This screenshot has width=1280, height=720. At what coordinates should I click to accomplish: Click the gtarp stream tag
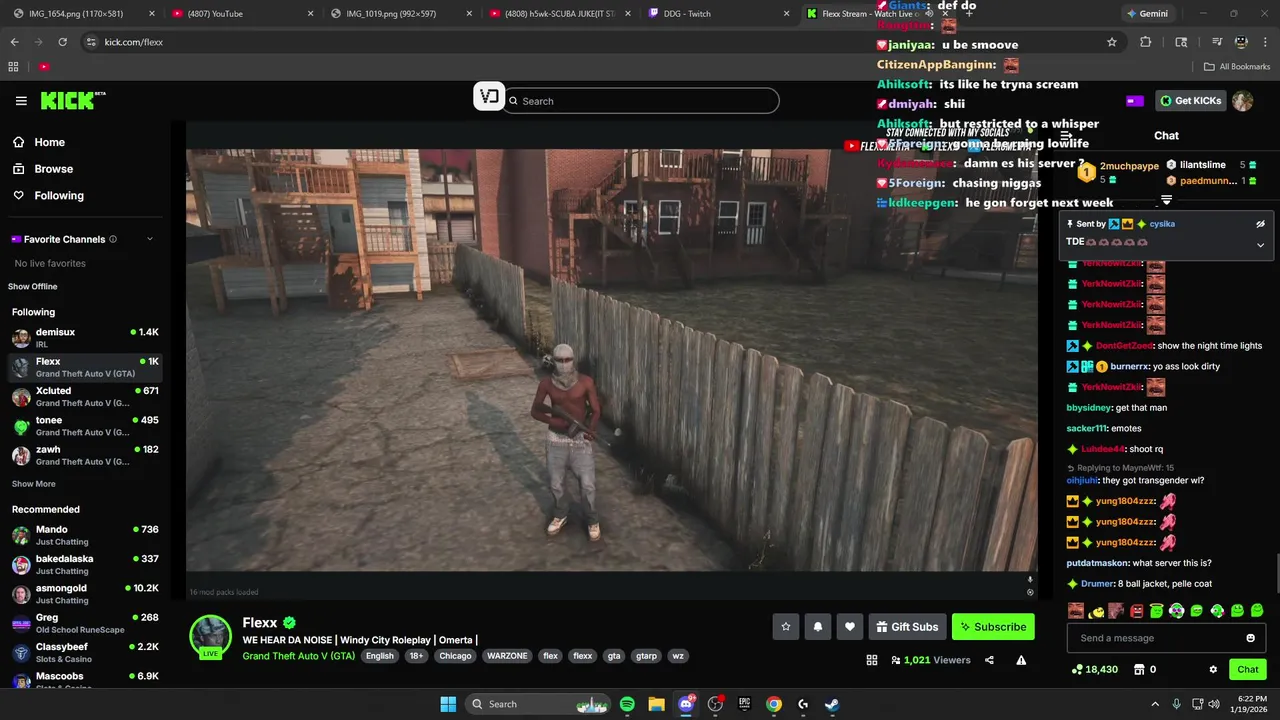pyautogui.click(x=646, y=656)
